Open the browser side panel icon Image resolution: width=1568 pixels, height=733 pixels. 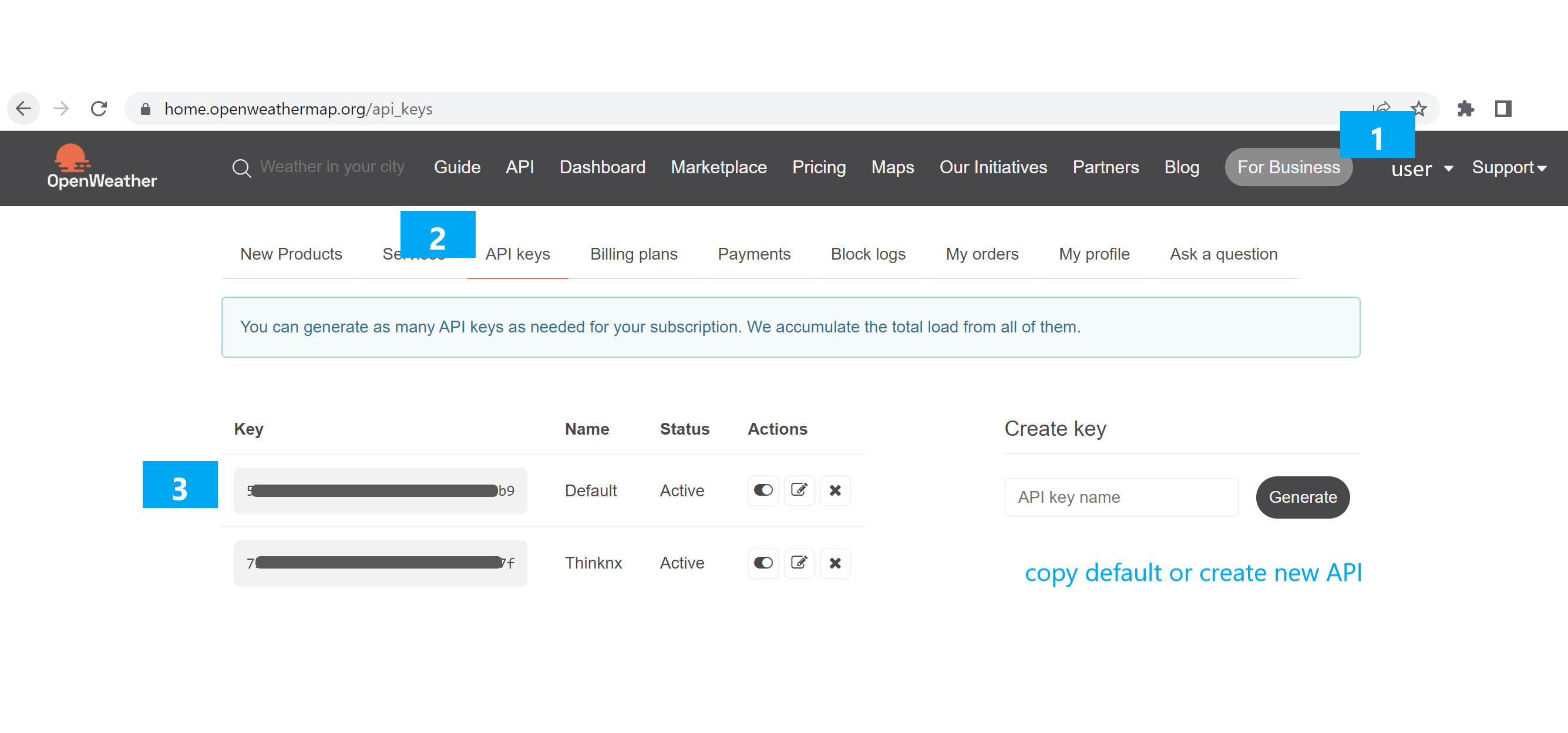(1503, 109)
